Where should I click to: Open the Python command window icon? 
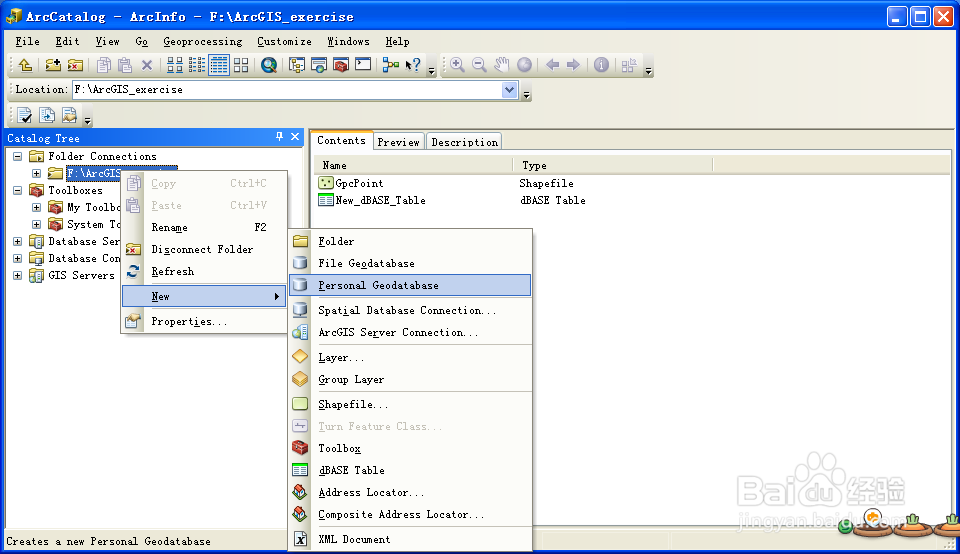point(363,64)
